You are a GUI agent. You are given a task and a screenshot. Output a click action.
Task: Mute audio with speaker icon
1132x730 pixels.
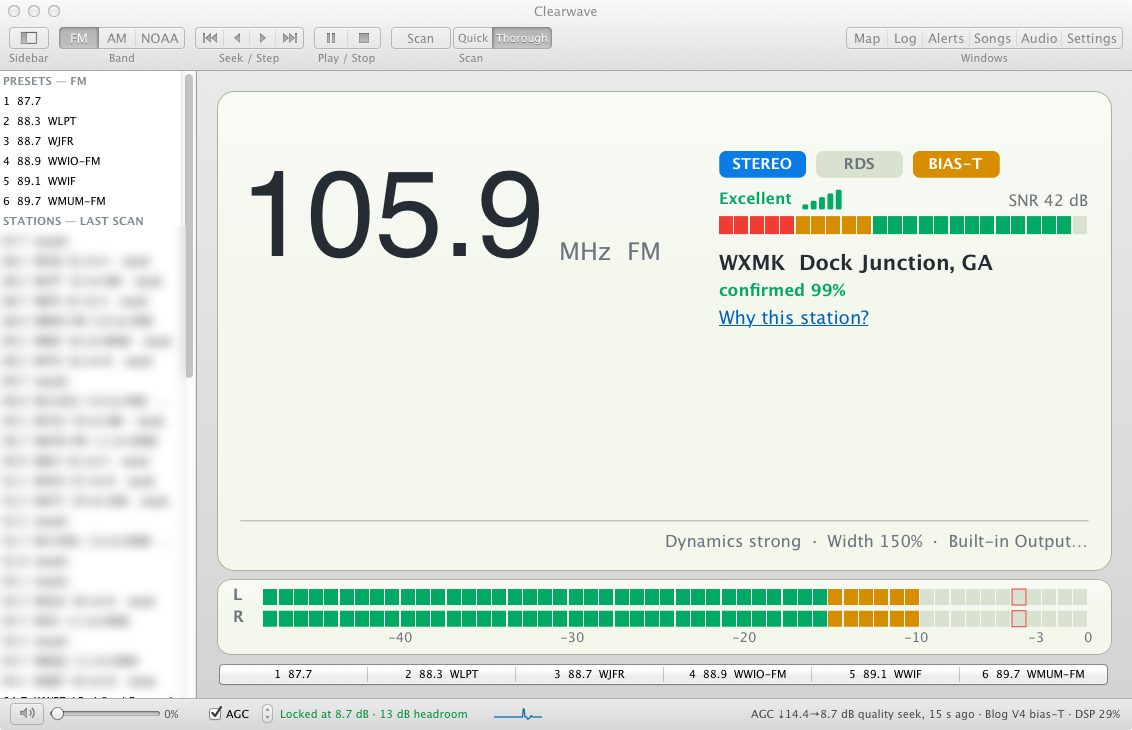[27, 713]
